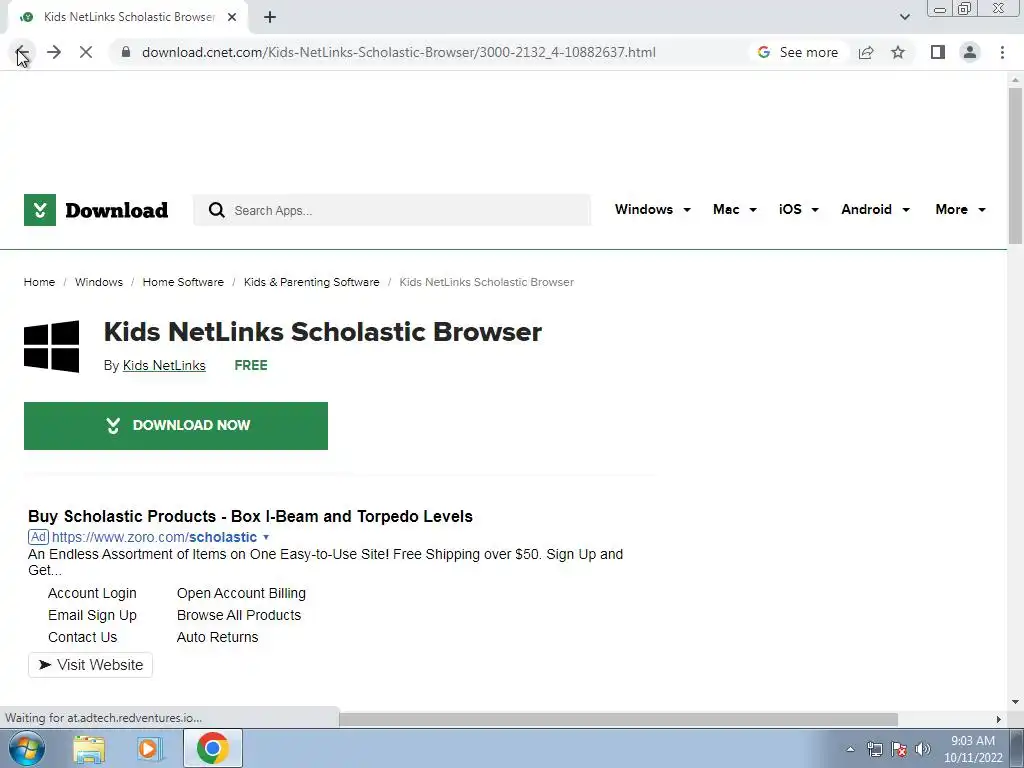Open Chrome's three-dot menu
Viewport: 1024px width, 768px height.
click(1002, 52)
